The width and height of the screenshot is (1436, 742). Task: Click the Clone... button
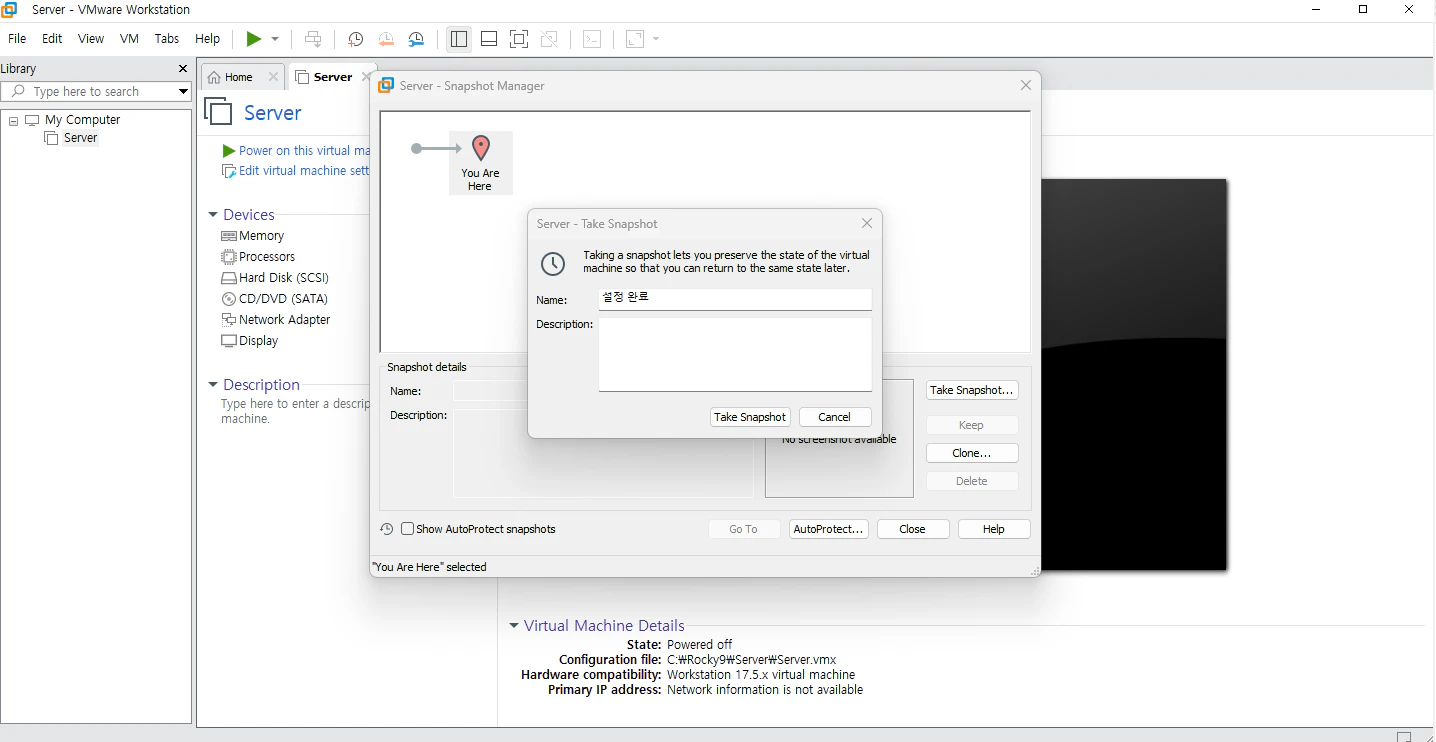coord(972,453)
